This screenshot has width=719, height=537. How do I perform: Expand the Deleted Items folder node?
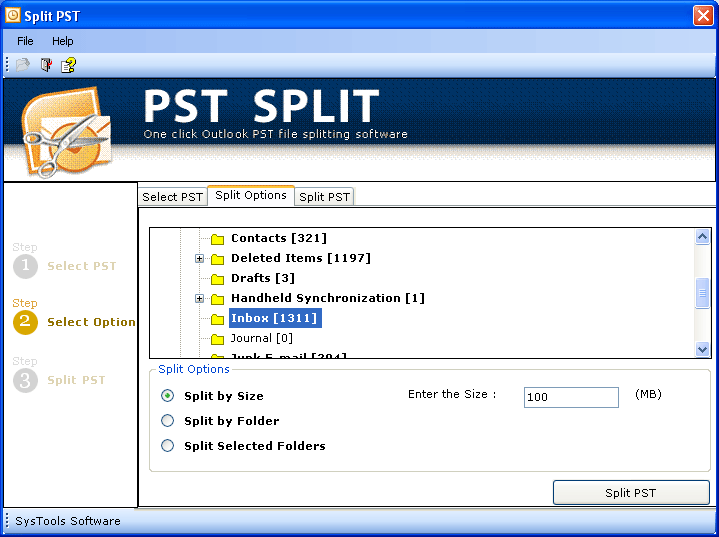coord(199,259)
